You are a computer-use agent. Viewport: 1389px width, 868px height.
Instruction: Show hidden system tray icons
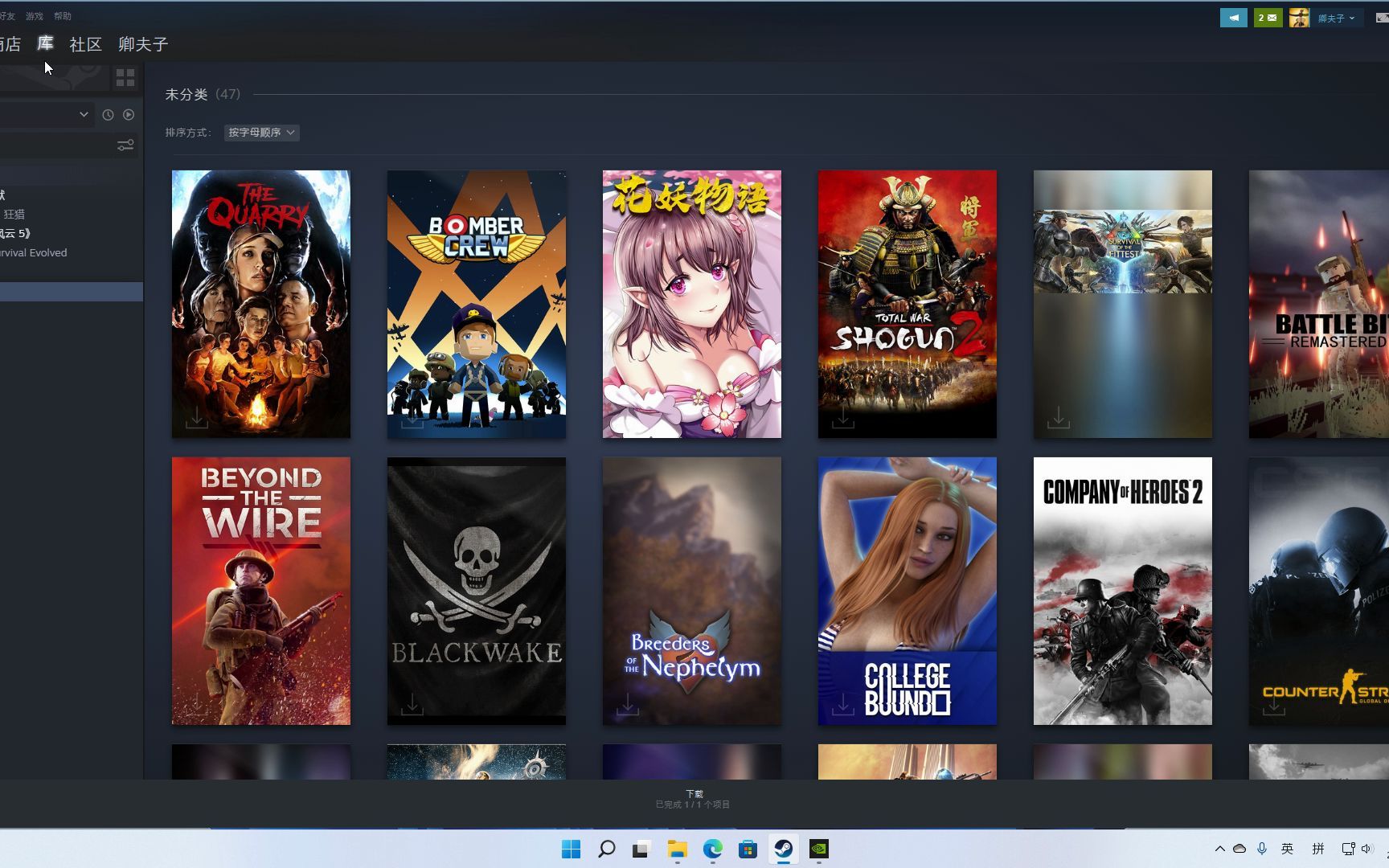[1219, 849]
